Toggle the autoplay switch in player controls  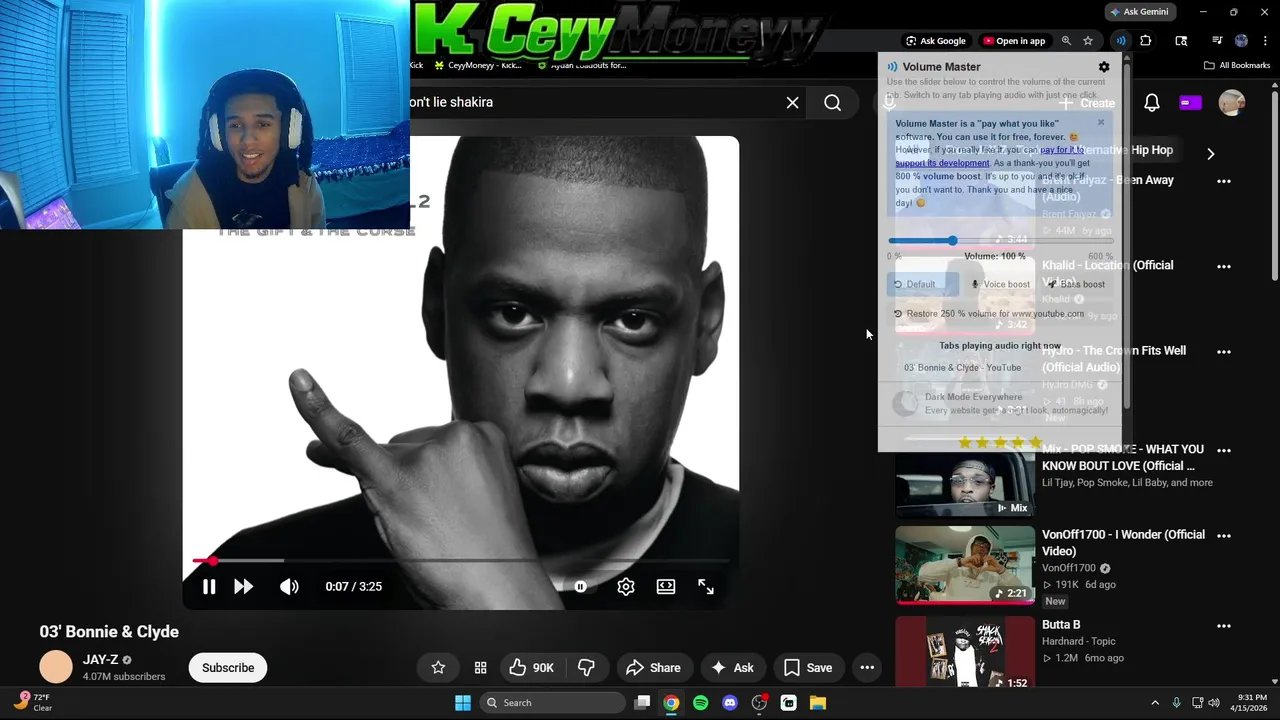click(x=580, y=587)
